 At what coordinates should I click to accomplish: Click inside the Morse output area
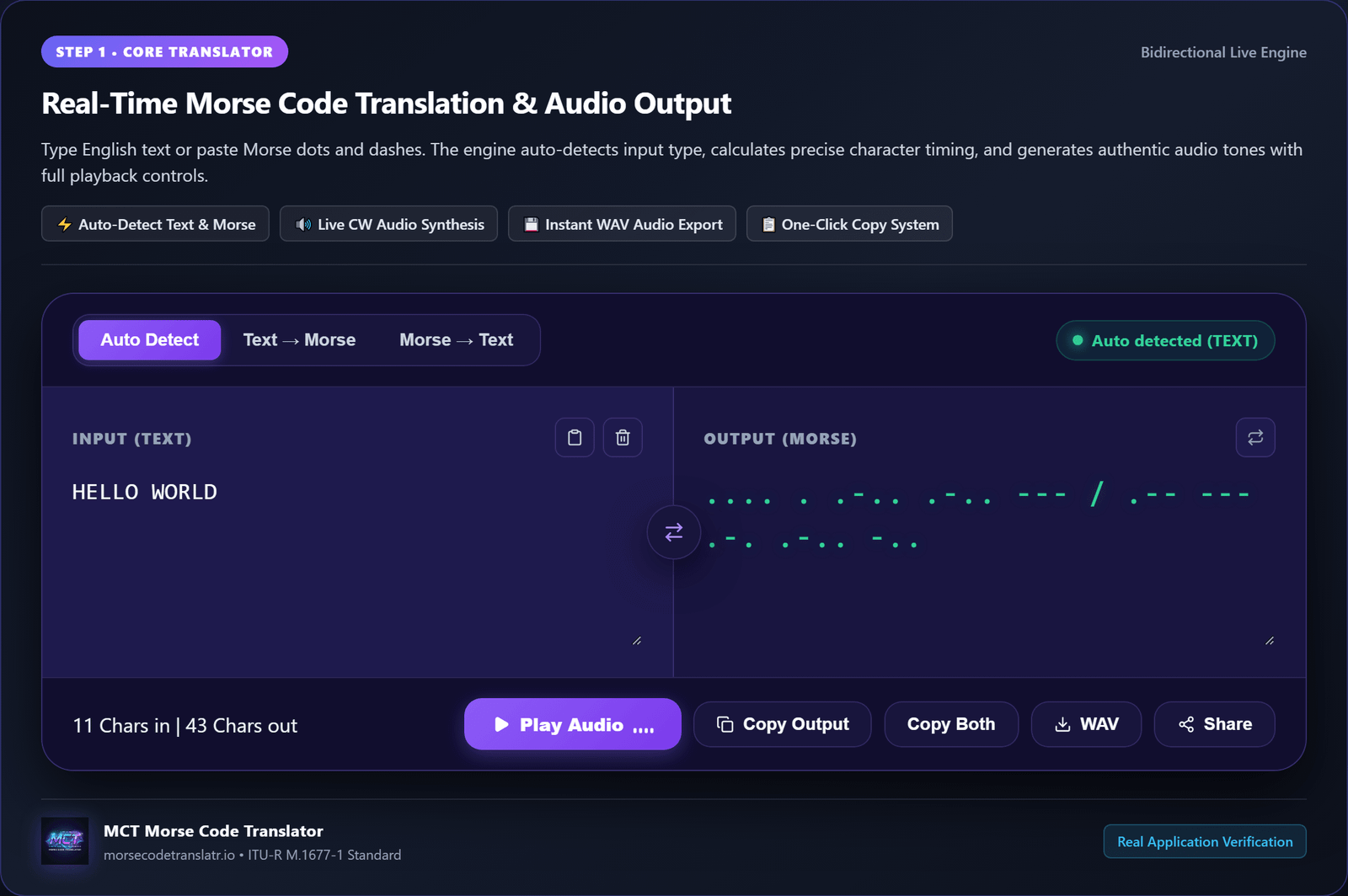point(989,560)
